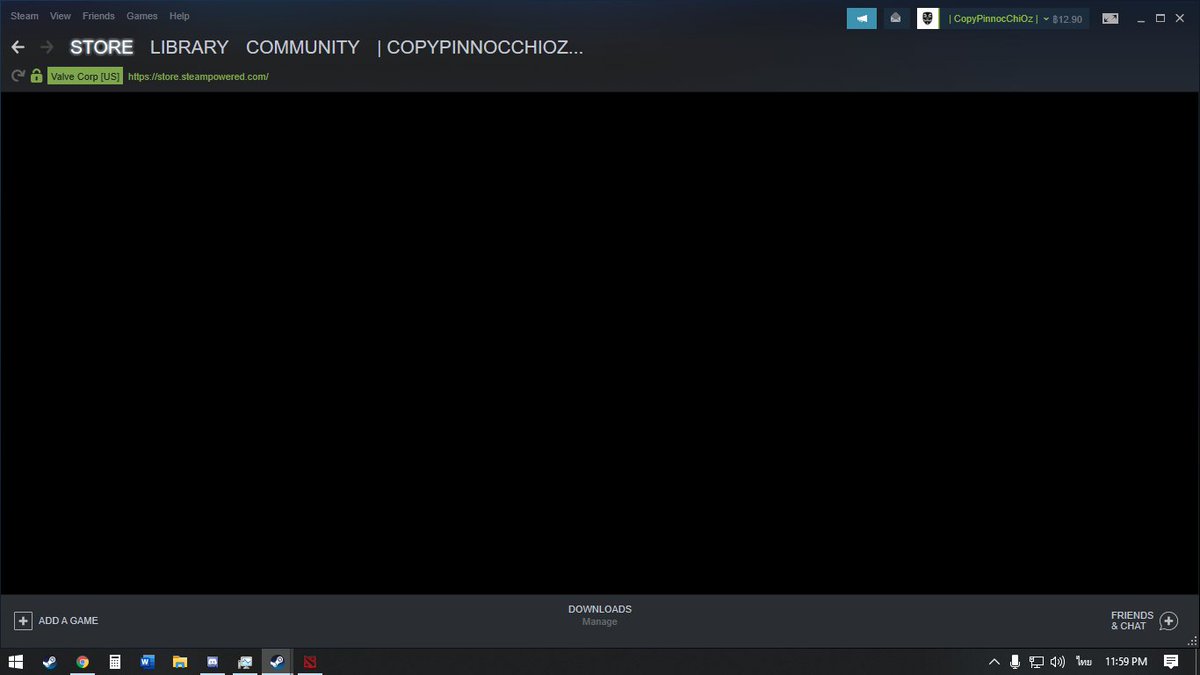Show hidden system tray icons
This screenshot has width=1200, height=675.
[x=994, y=661]
